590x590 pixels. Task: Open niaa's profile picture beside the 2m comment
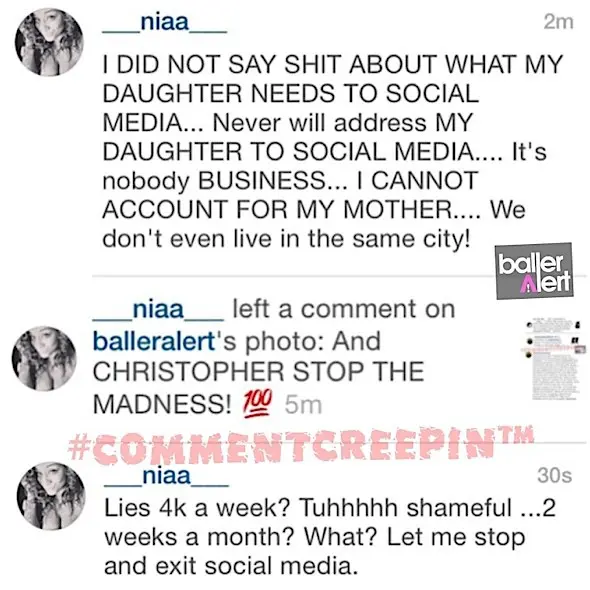(49, 43)
